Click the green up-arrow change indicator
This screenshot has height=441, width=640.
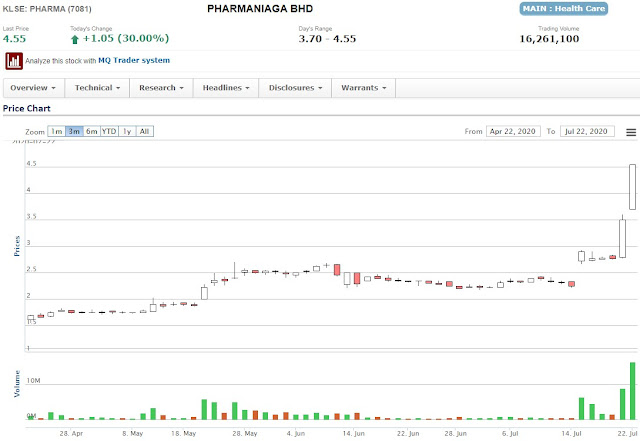tap(75, 39)
